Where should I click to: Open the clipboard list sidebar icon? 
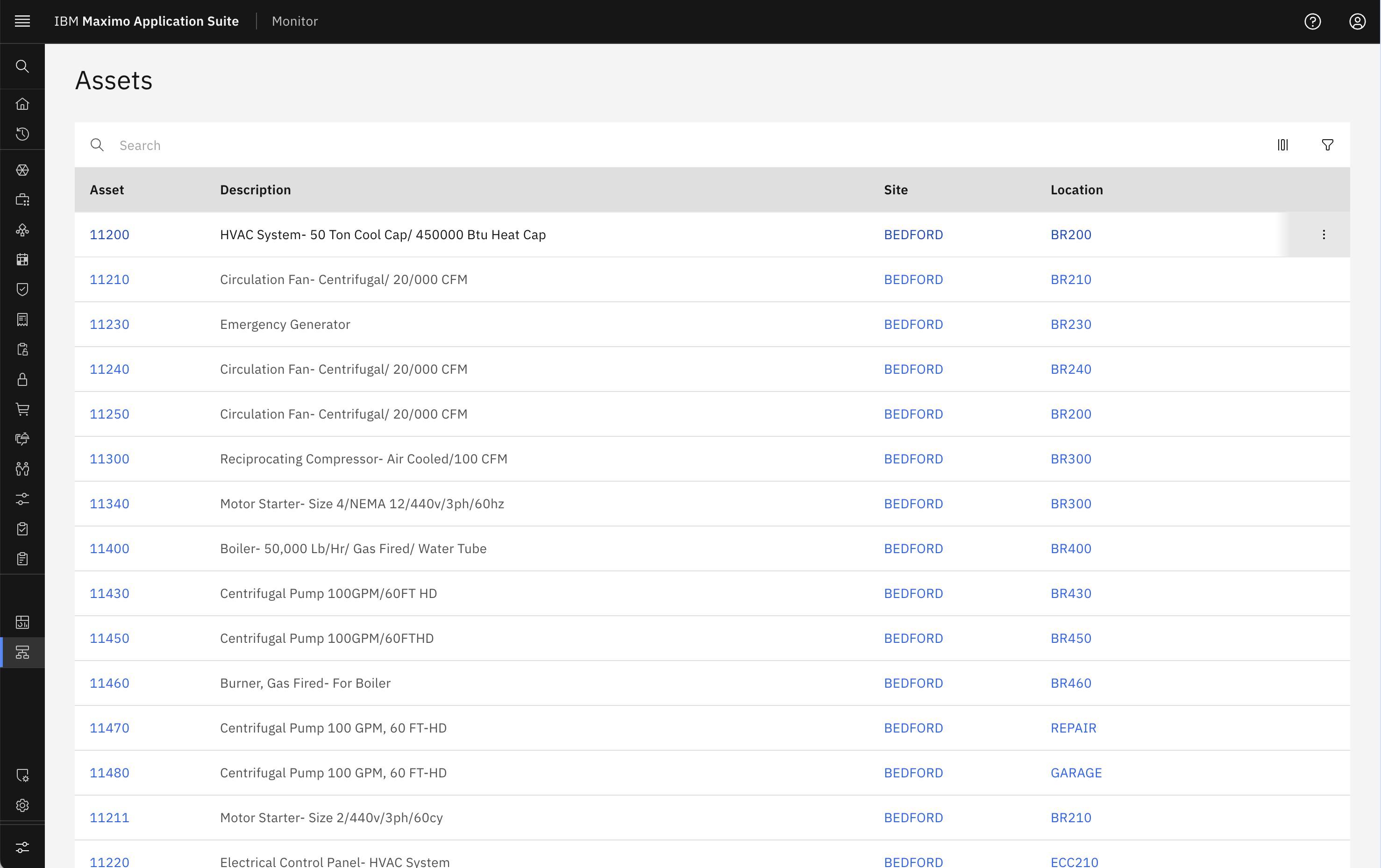(x=22, y=558)
